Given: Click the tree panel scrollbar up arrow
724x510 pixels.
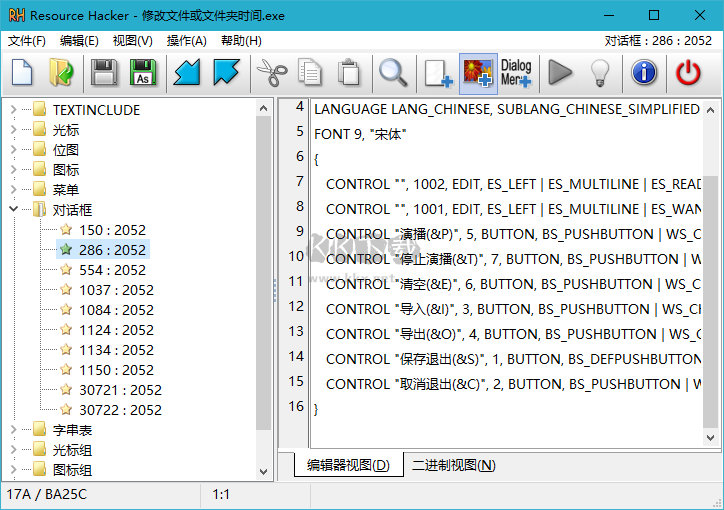Looking at the screenshot, I should click(264, 108).
